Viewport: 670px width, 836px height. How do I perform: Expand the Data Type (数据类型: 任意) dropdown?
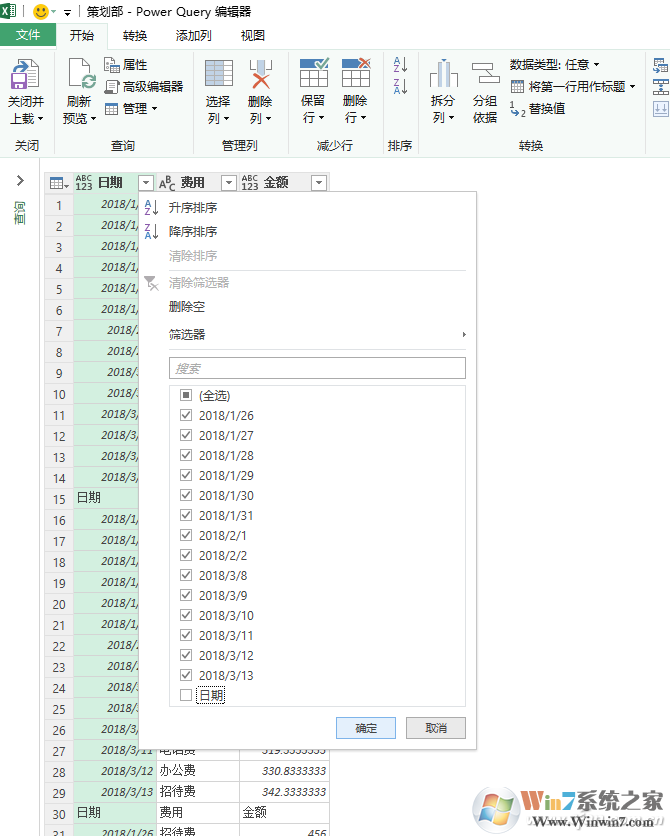pyautogui.click(x=596, y=65)
